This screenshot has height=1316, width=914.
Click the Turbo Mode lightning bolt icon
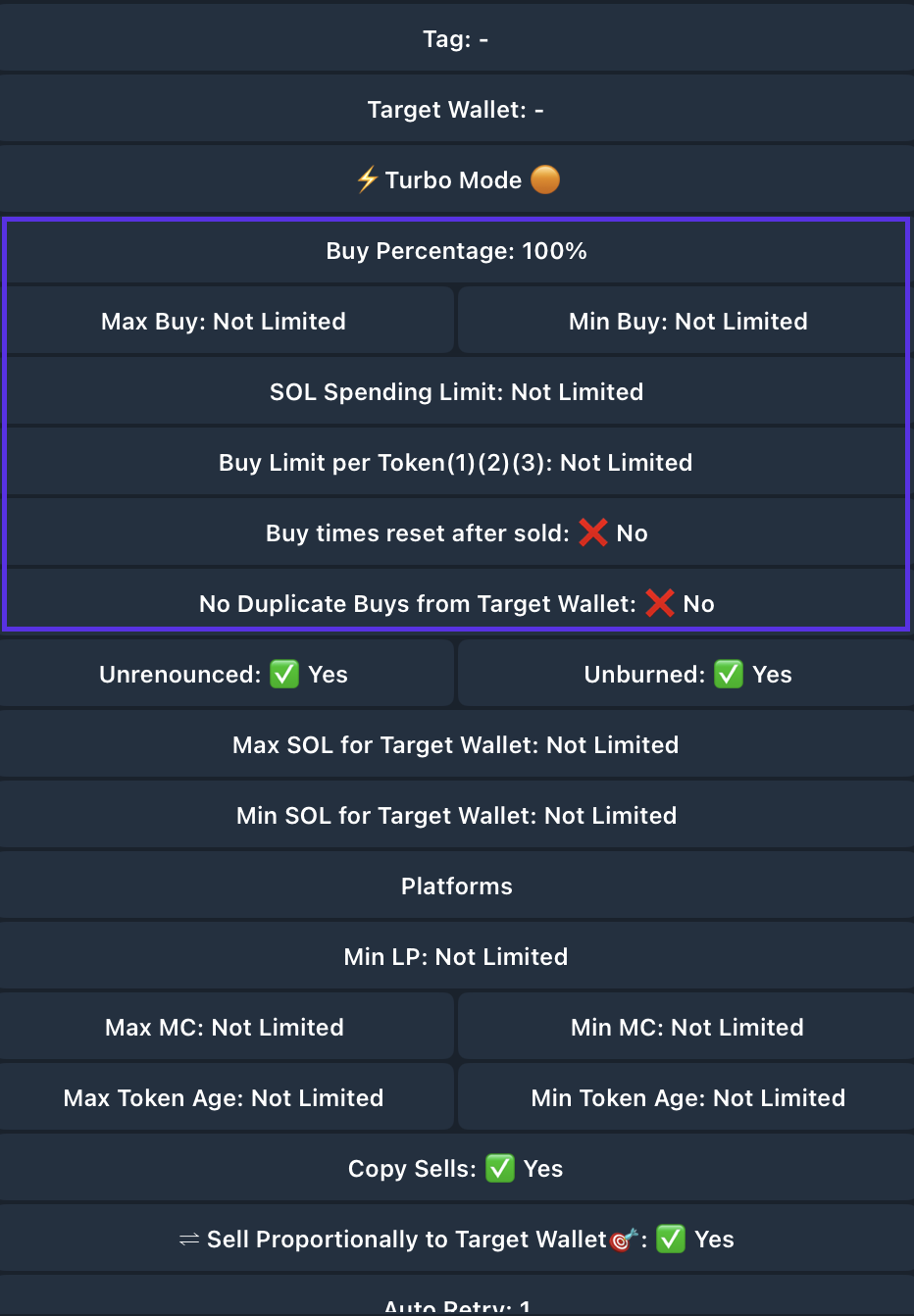(368, 179)
